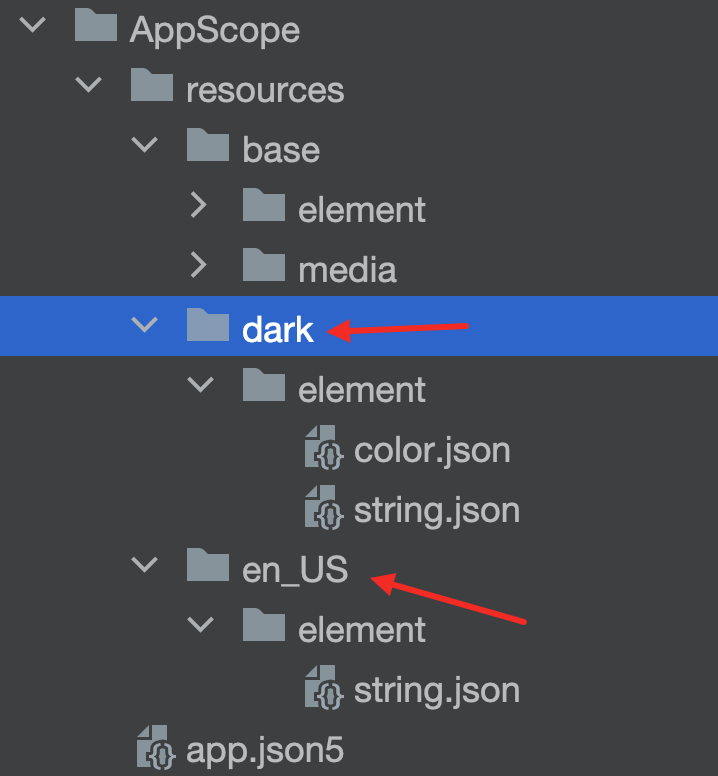Expand the media folder chevron
Screen dimensions: 718x776
[x=199, y=265]
